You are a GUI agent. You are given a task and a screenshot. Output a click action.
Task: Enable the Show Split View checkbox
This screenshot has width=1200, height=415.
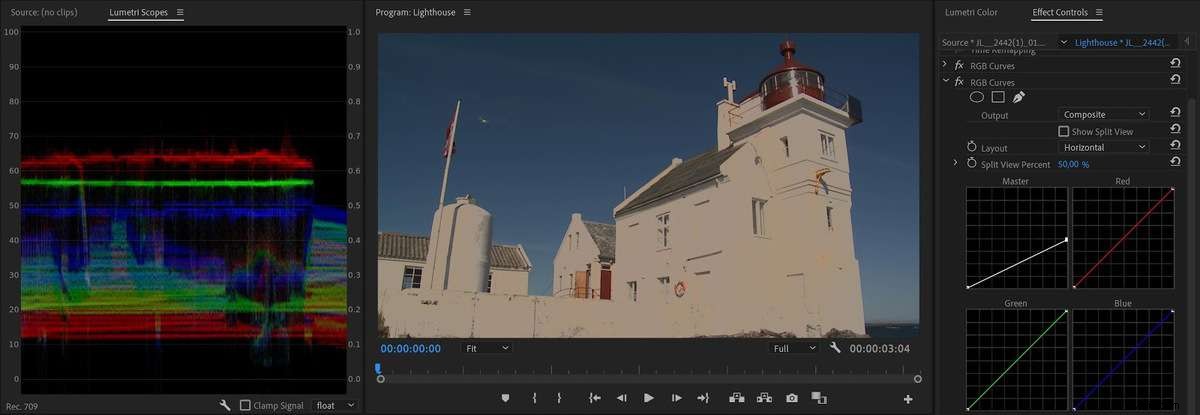click(x=1064, y=131)
